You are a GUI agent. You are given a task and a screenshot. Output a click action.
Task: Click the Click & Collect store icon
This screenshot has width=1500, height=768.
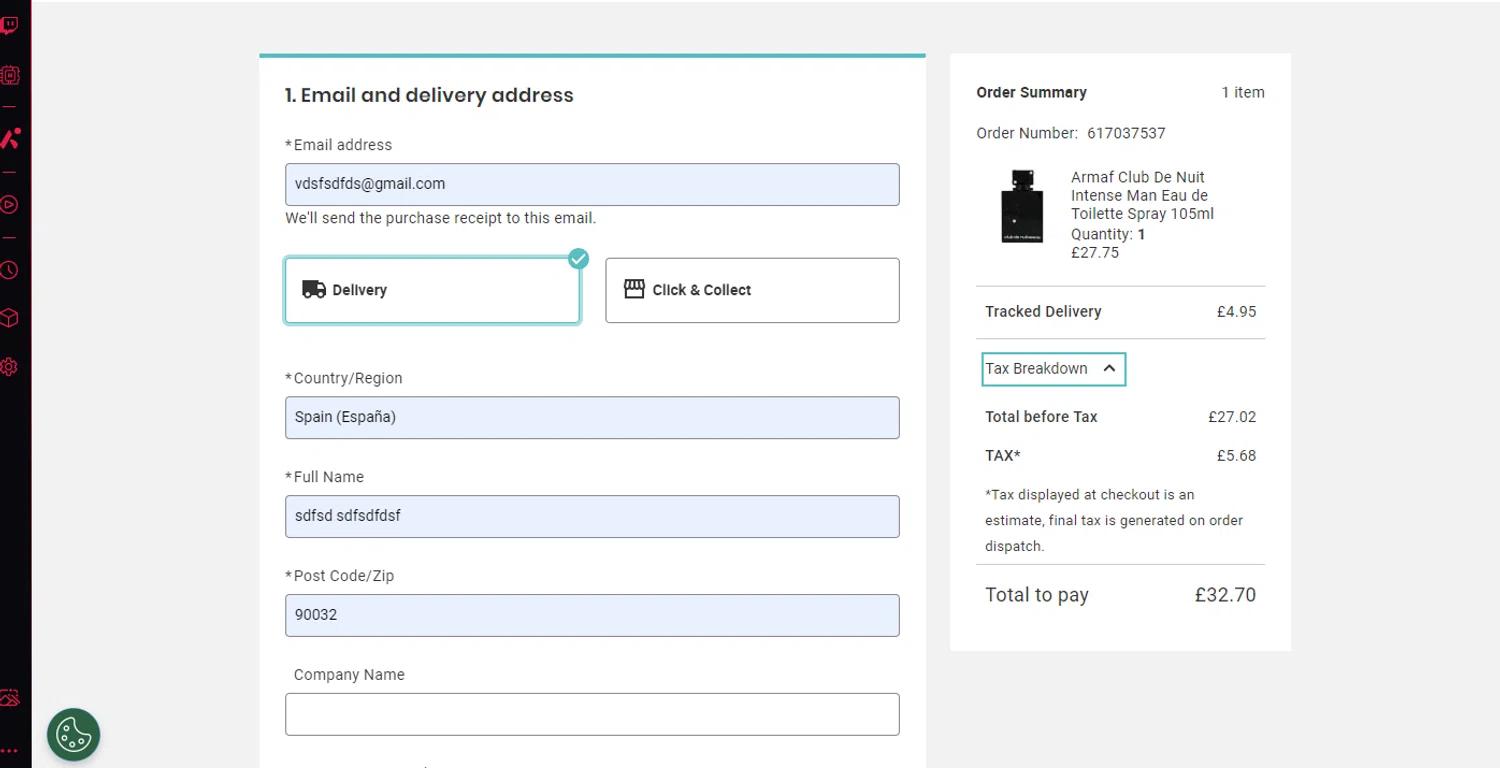coord(634,289)
